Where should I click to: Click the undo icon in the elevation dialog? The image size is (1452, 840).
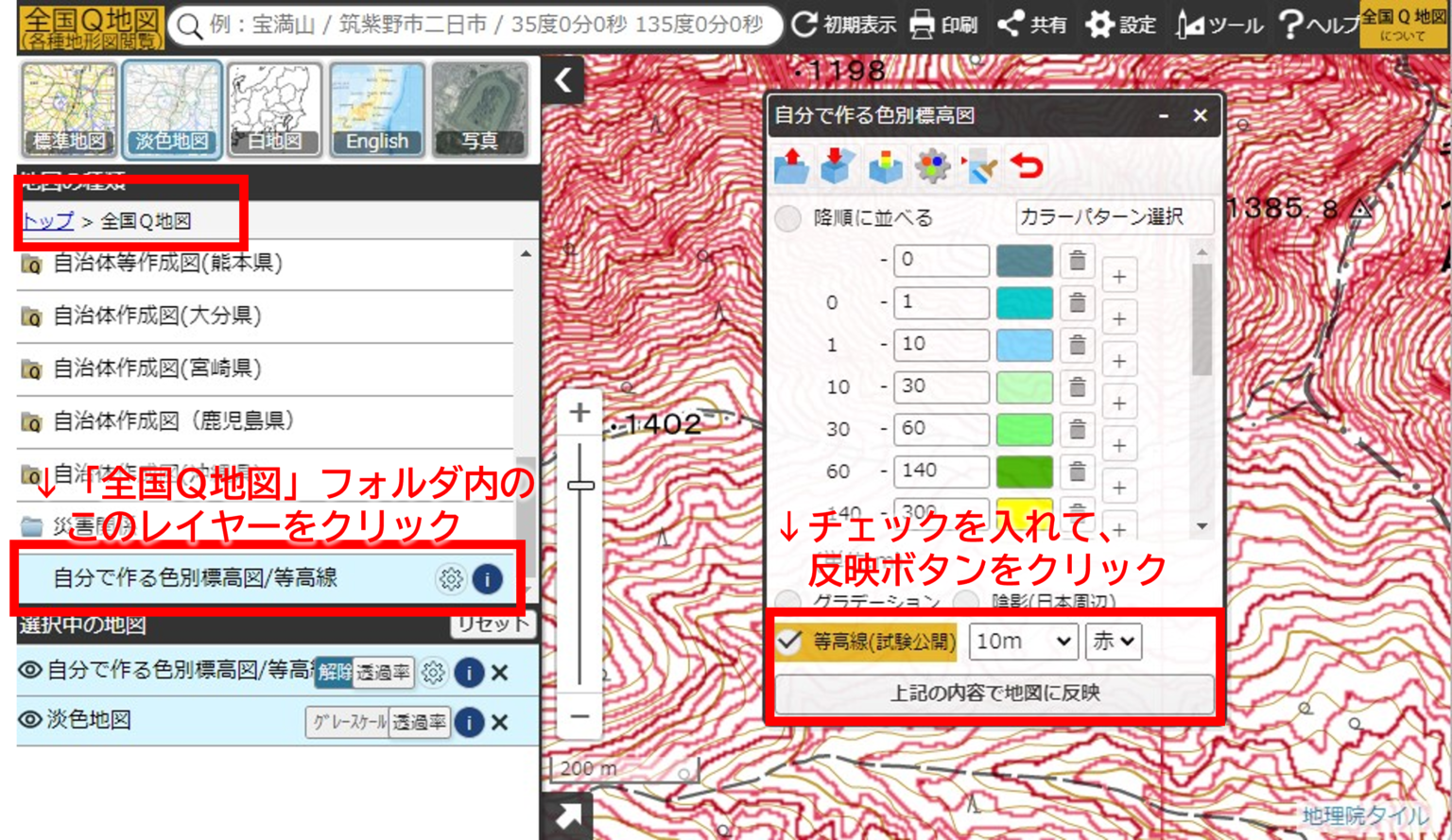pos(1026,163)
